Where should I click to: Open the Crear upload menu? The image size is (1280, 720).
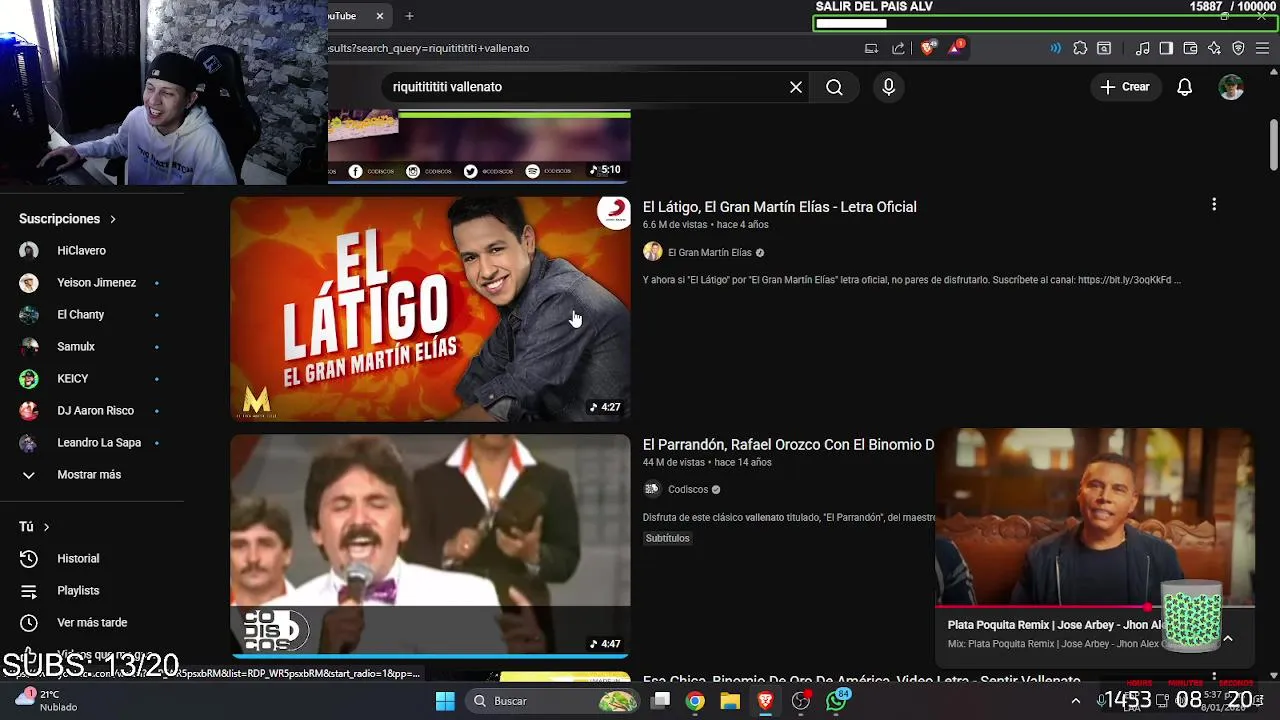(1125, 87)
